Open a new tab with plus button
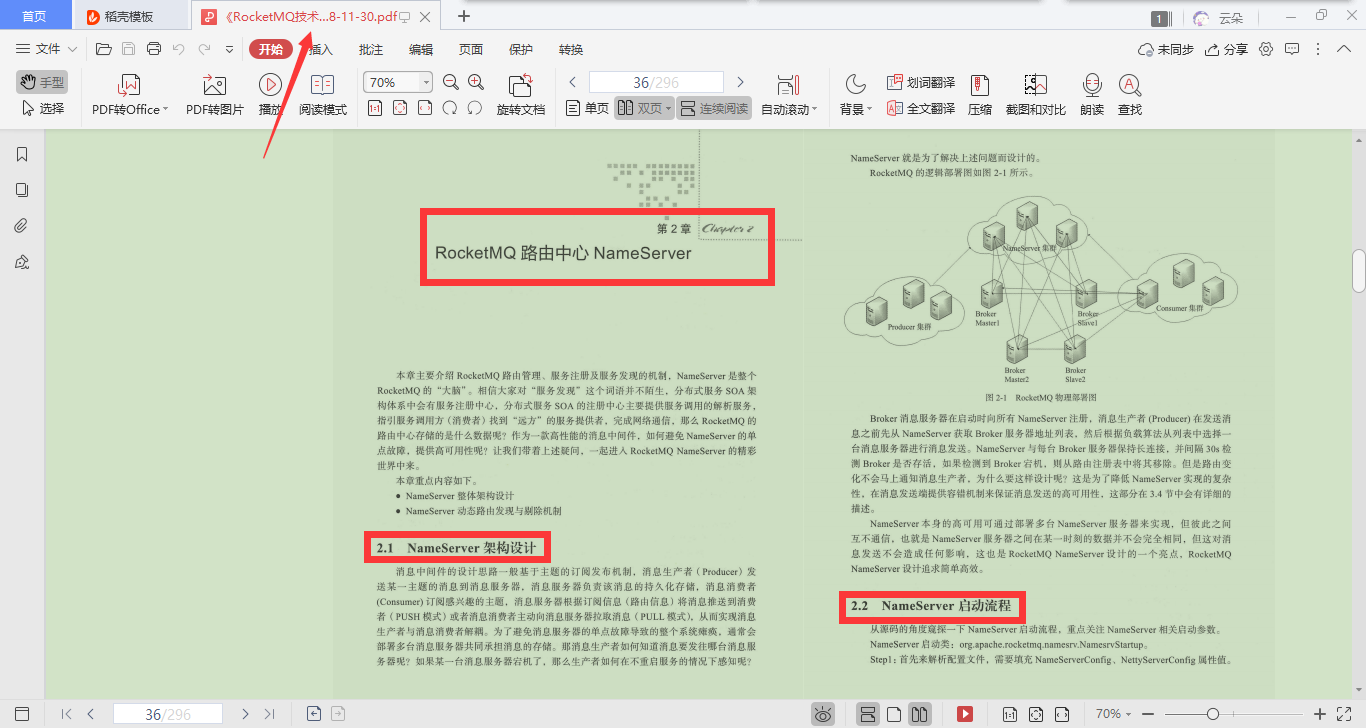This screenshot has height=728, width=1366. [464, 16]
